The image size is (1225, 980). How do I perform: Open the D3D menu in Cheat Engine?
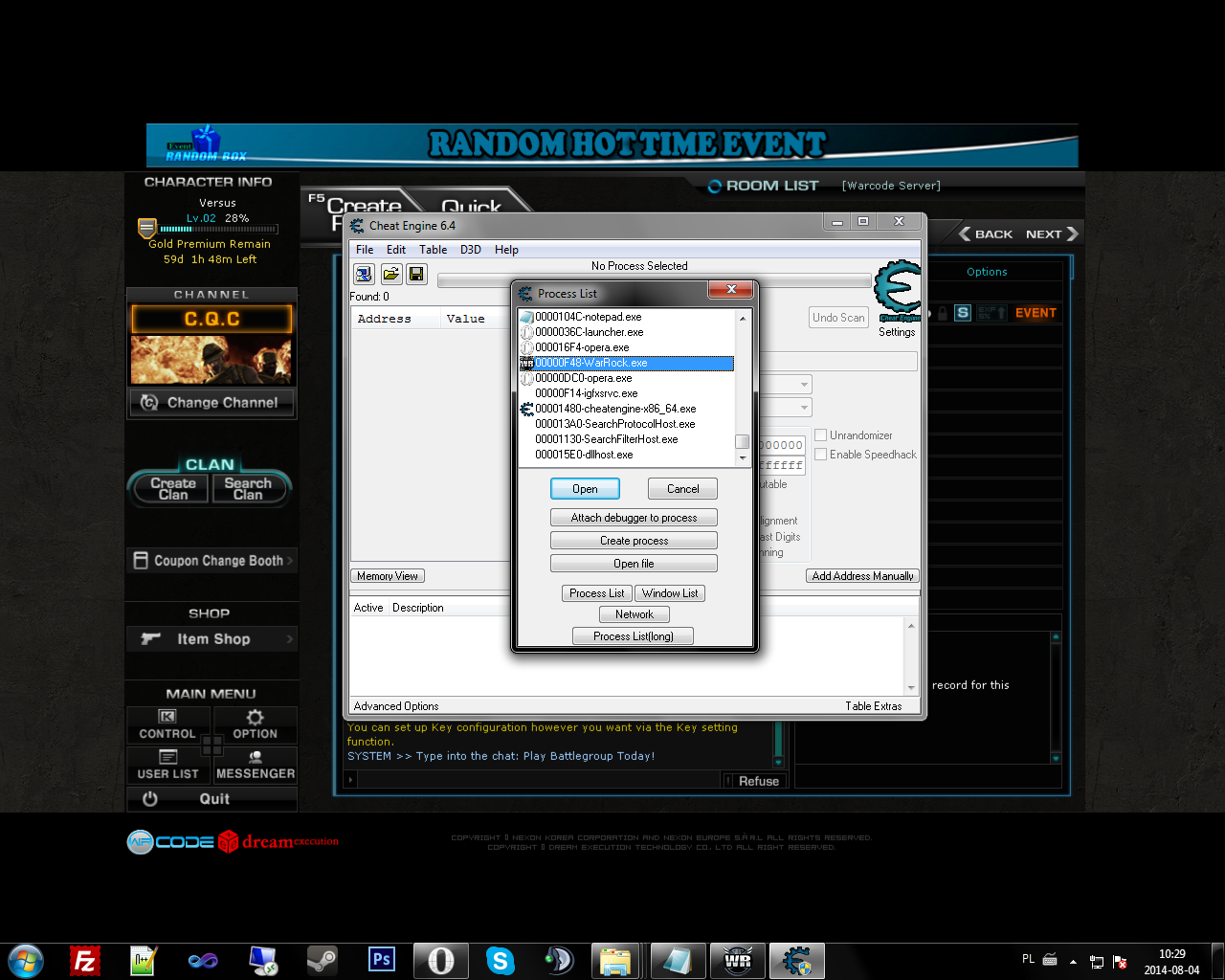[x=471, y=250]
